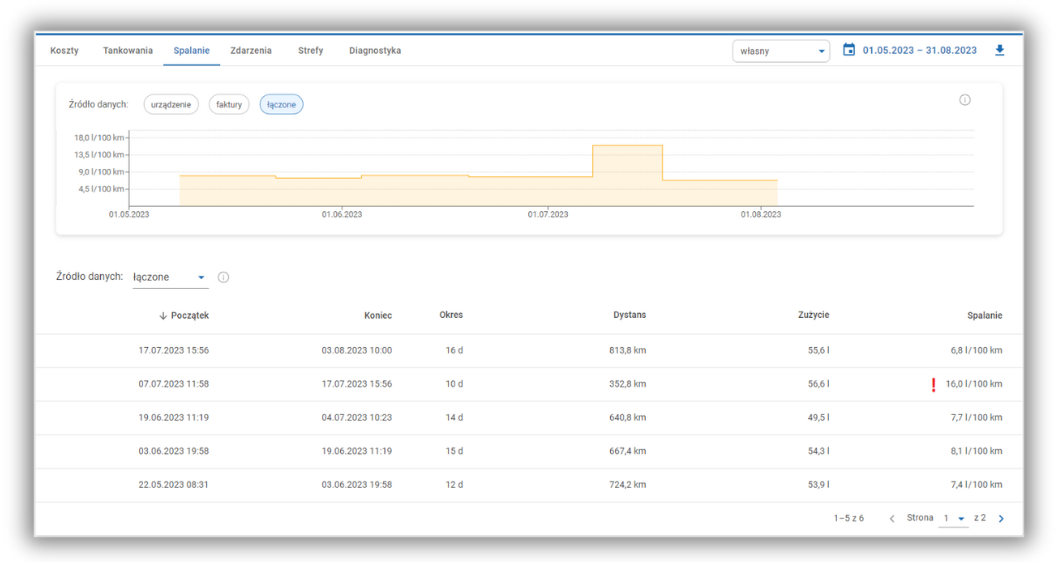Sort table by Spalanie column header
Screen dimensions: 1056x562
click(x=984, y=316)
